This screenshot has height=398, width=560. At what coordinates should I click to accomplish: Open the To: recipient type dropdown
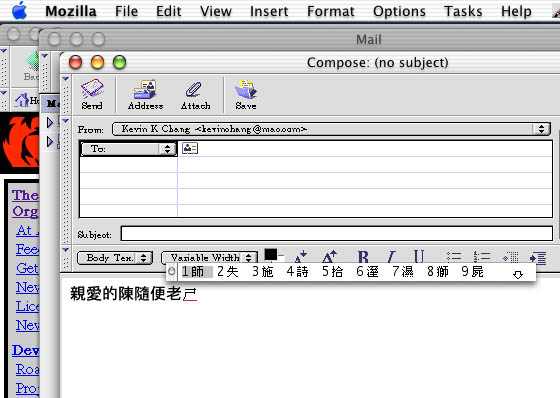point(129,149)
